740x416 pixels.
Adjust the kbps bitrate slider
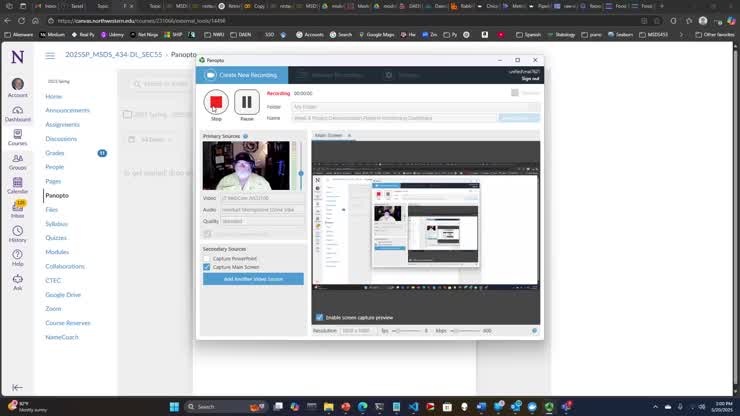pos(465,331)
